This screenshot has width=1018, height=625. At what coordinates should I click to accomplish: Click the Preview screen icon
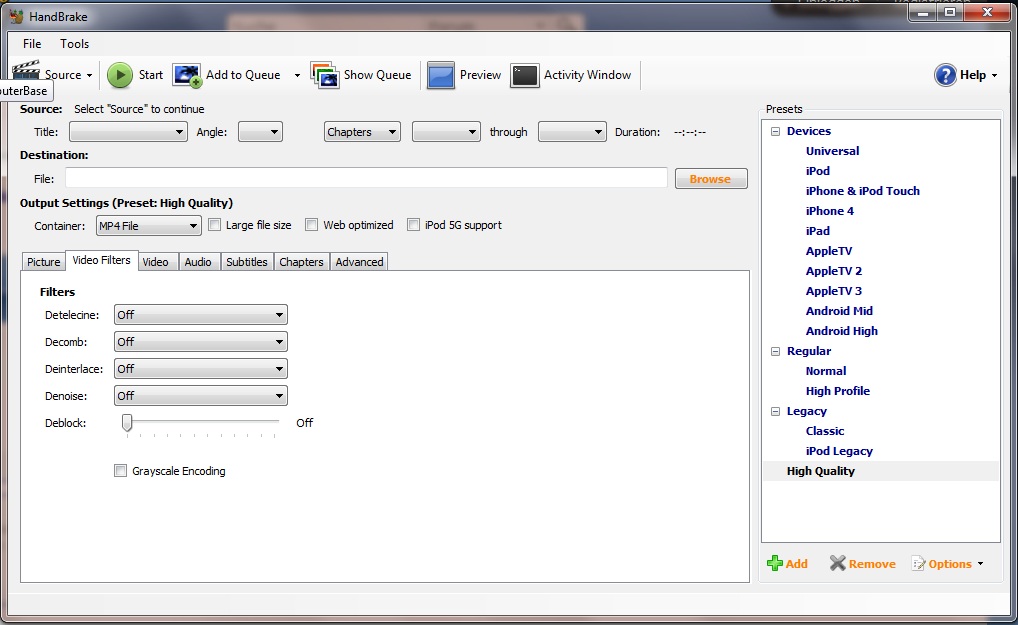click(x=441, y=75)
